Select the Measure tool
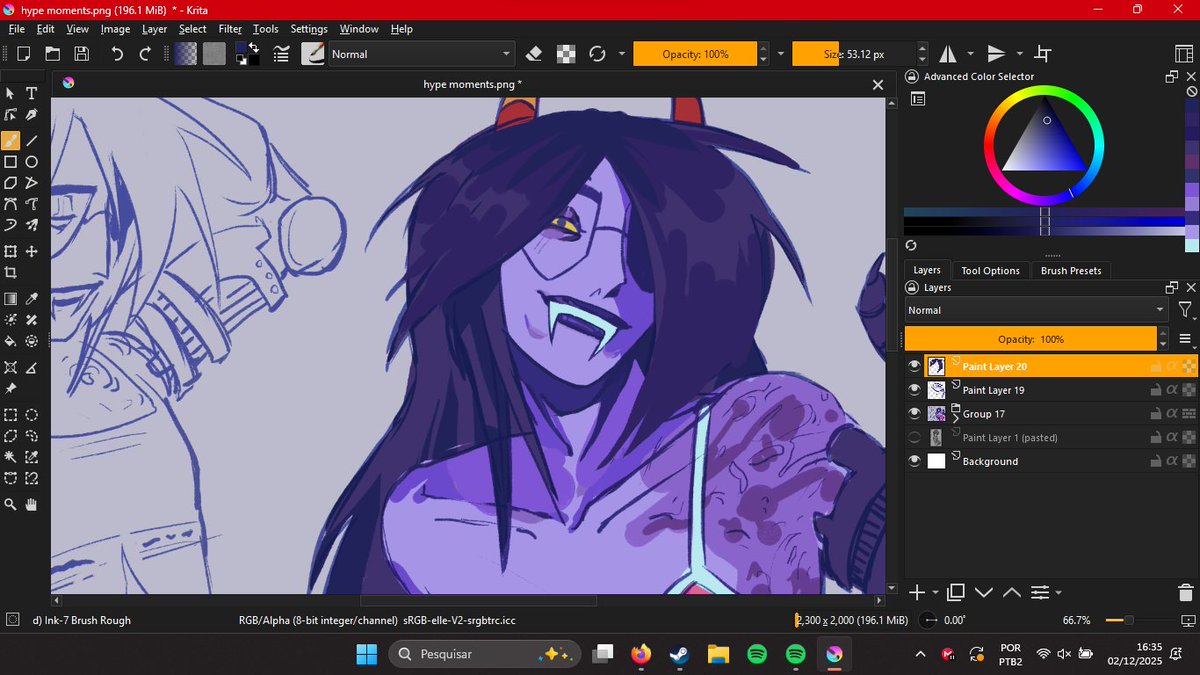 point(32,367)
